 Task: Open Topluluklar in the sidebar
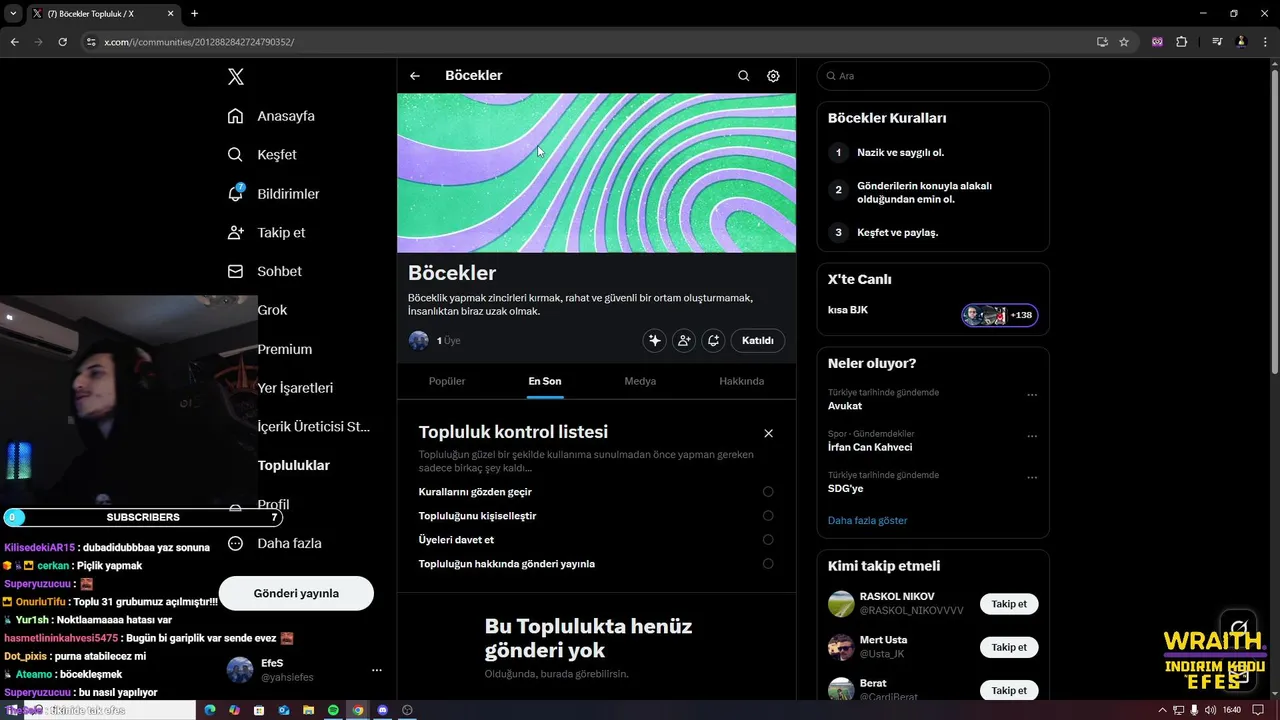(293, 466)
